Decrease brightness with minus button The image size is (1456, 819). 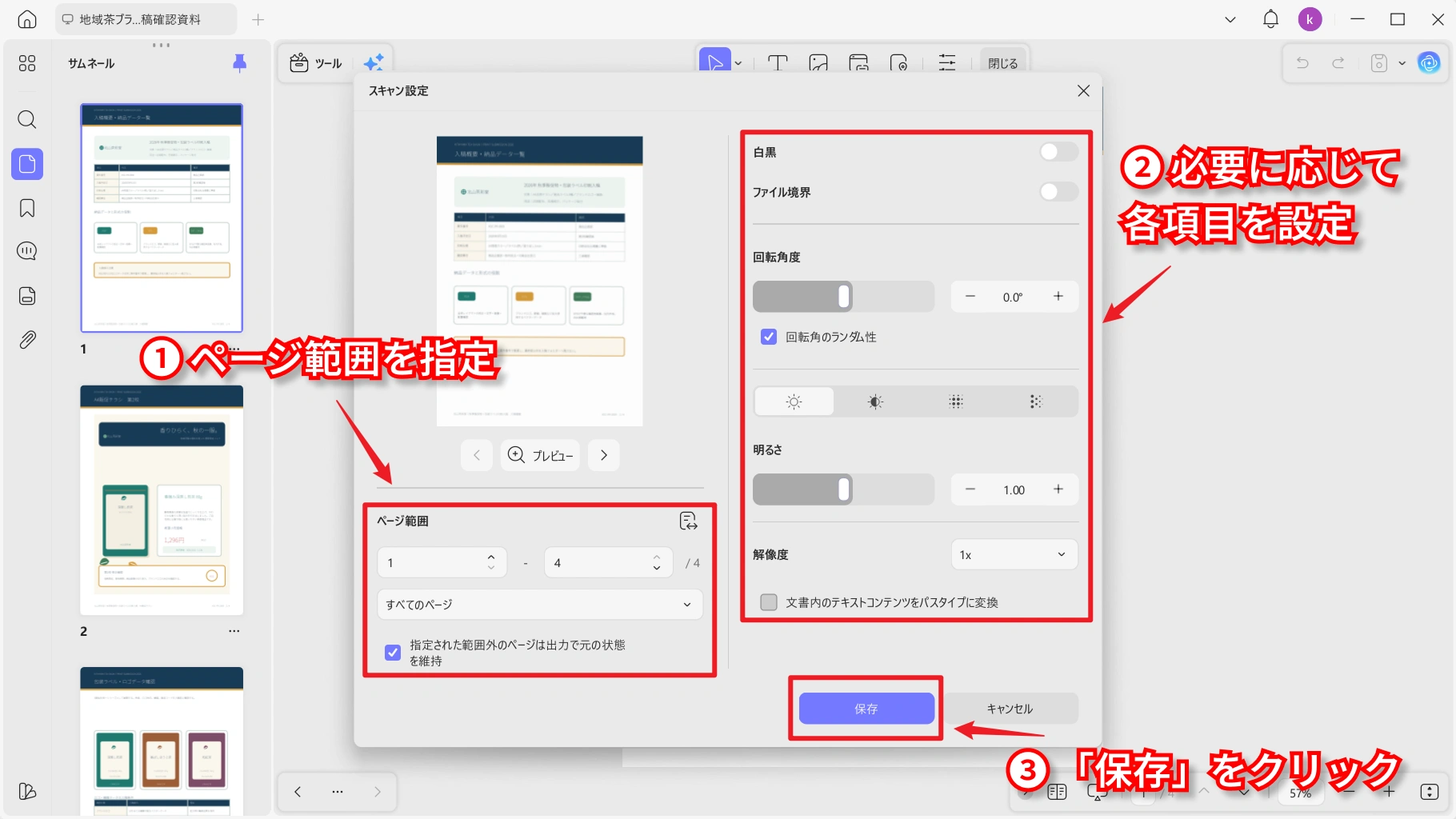(970, 489)
